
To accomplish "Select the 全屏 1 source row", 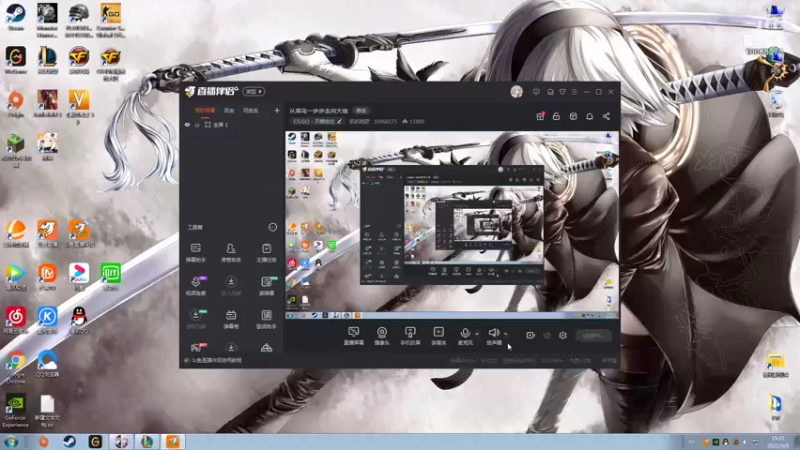I will coord(231,125).
